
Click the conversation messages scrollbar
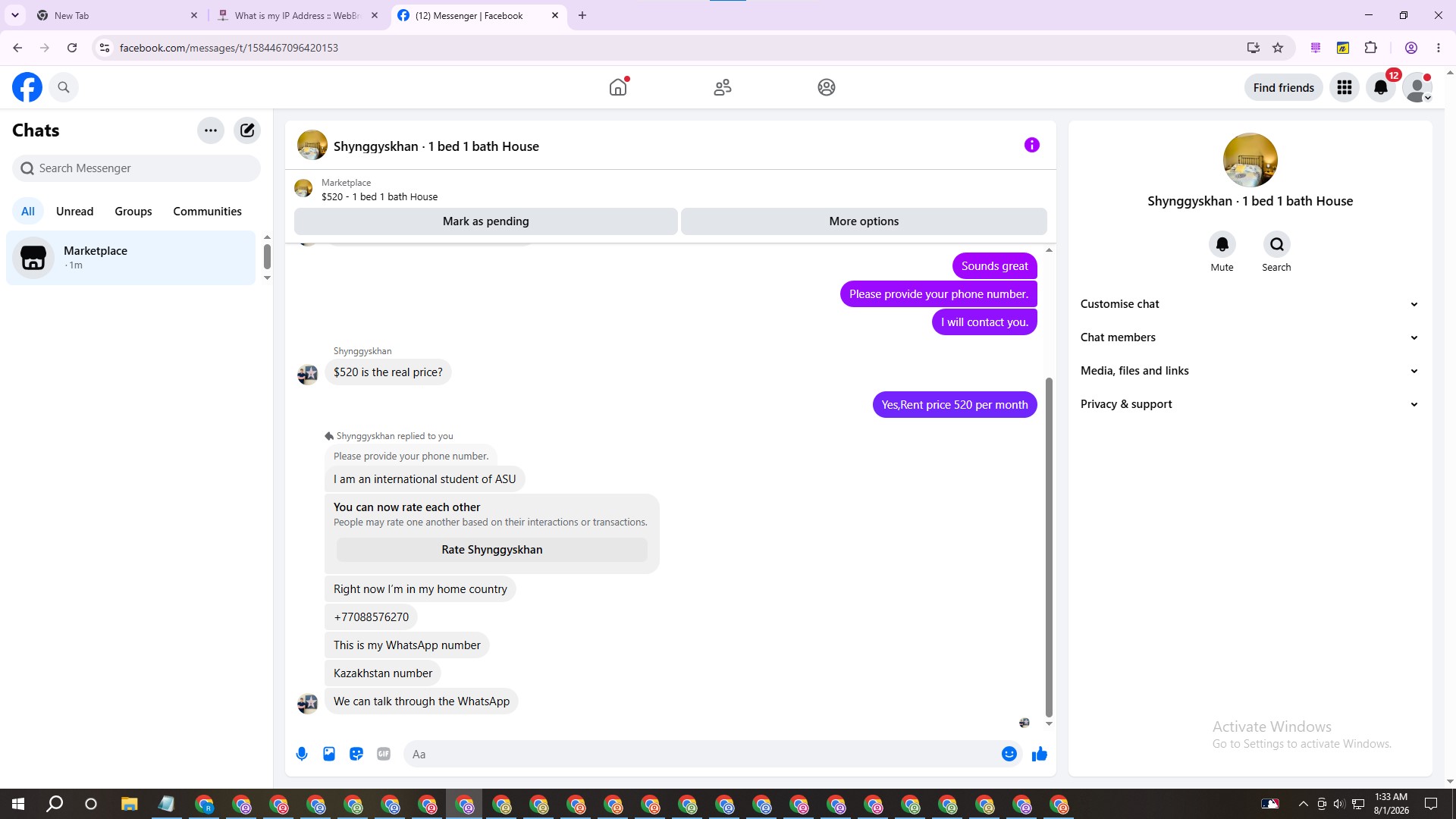1050,546
